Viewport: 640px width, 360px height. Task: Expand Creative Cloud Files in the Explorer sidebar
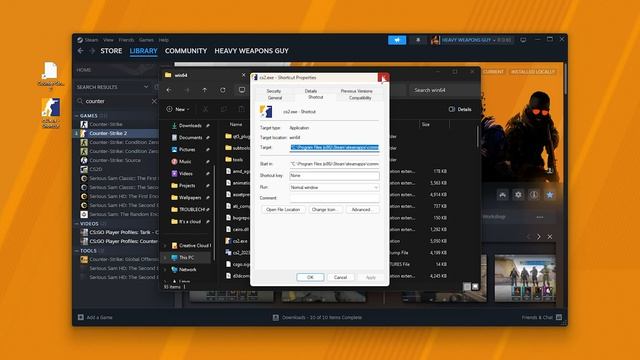pyautogui.click(x=165, y=246)
